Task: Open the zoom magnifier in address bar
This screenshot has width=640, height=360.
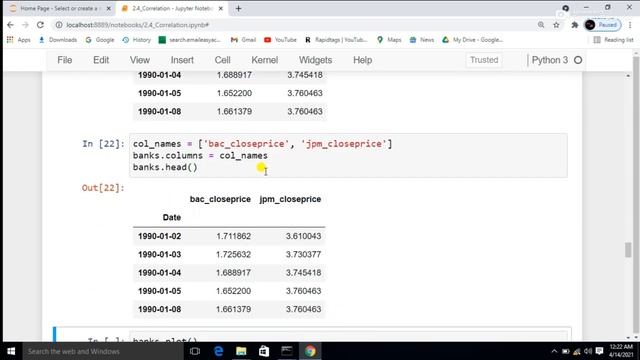Action: [541, 25]
